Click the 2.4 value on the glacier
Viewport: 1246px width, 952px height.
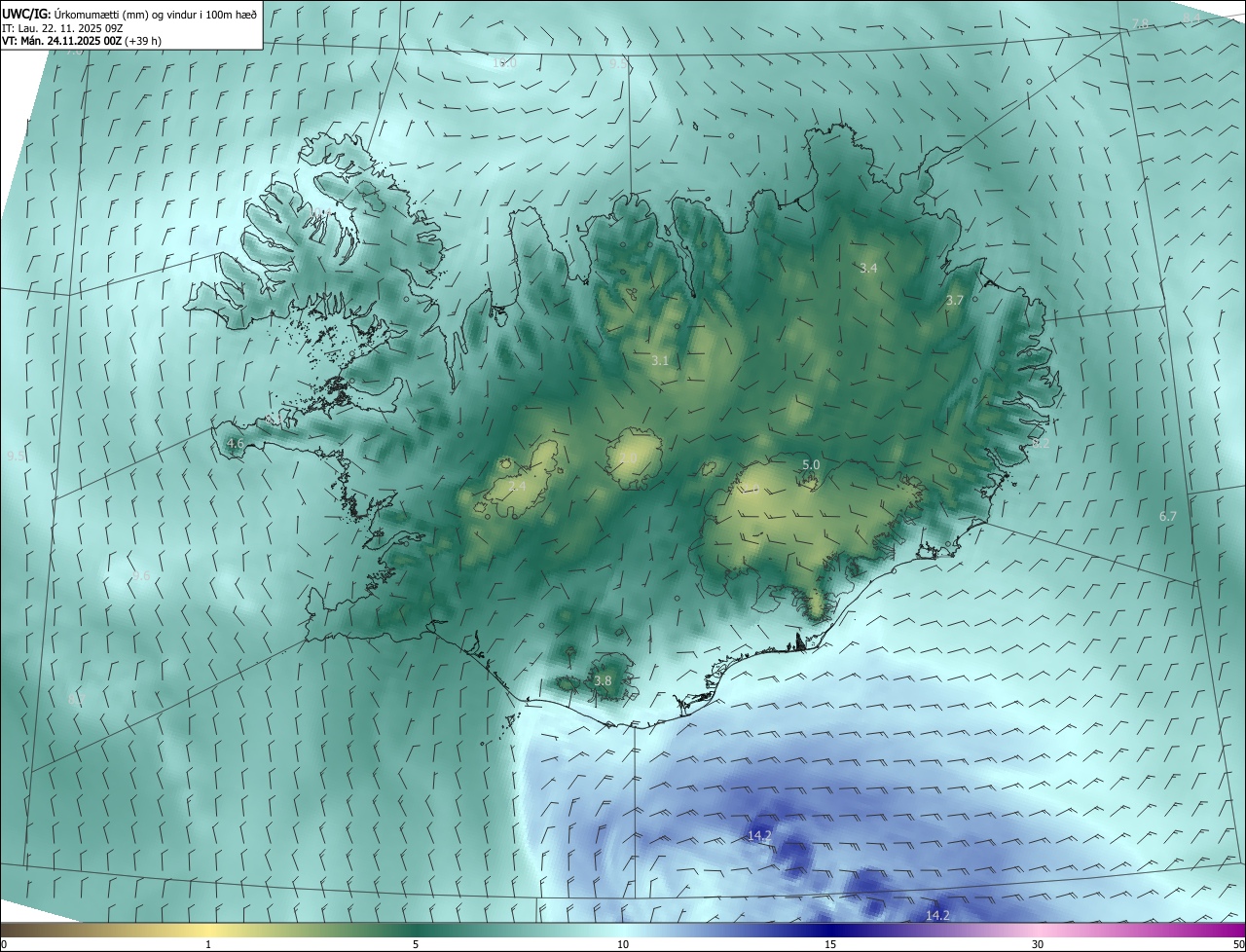[x=517, y=486]
